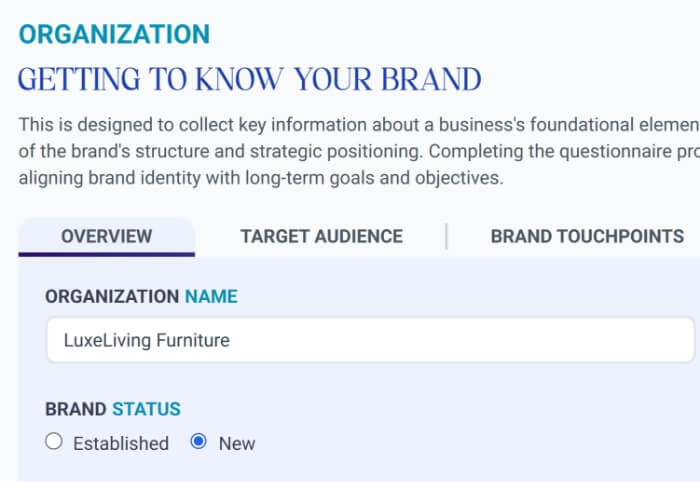The width and height of the screenshot is (700, 482).
Task: Choose the Established brand status radio button
Action: [54, 442]
